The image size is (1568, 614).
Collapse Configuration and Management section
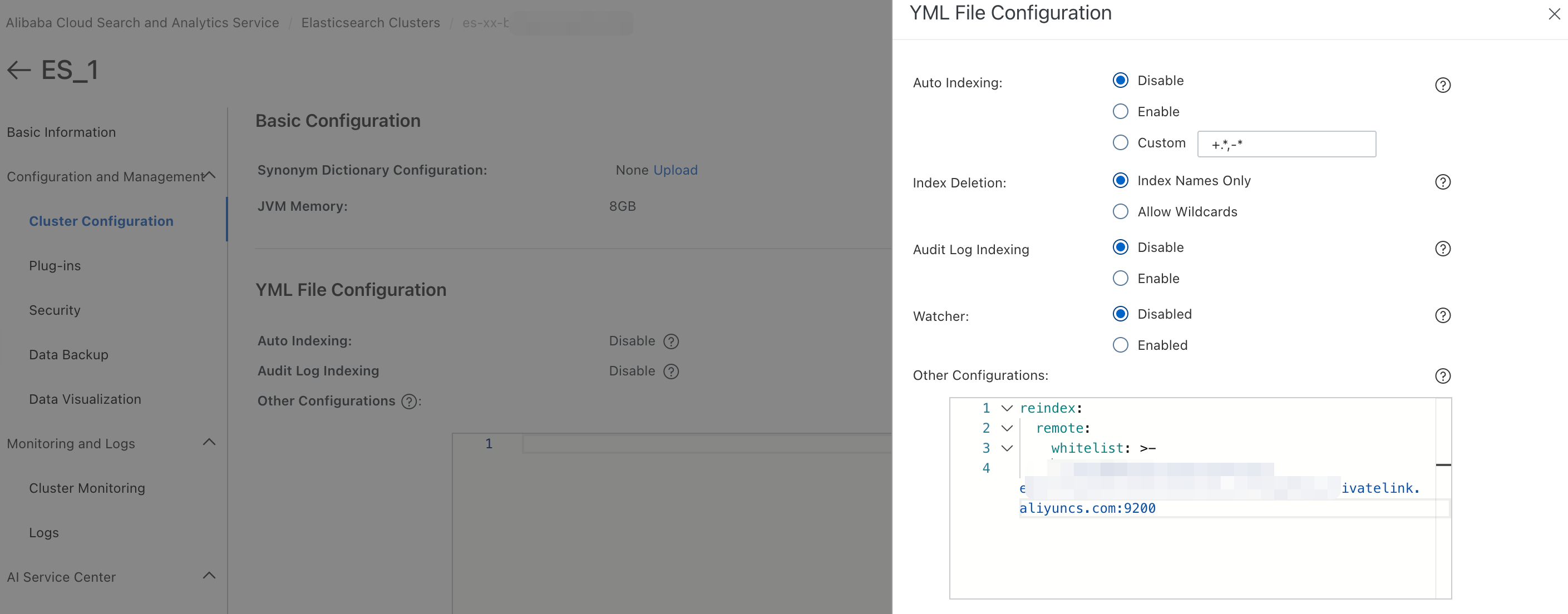click(209, 175)
